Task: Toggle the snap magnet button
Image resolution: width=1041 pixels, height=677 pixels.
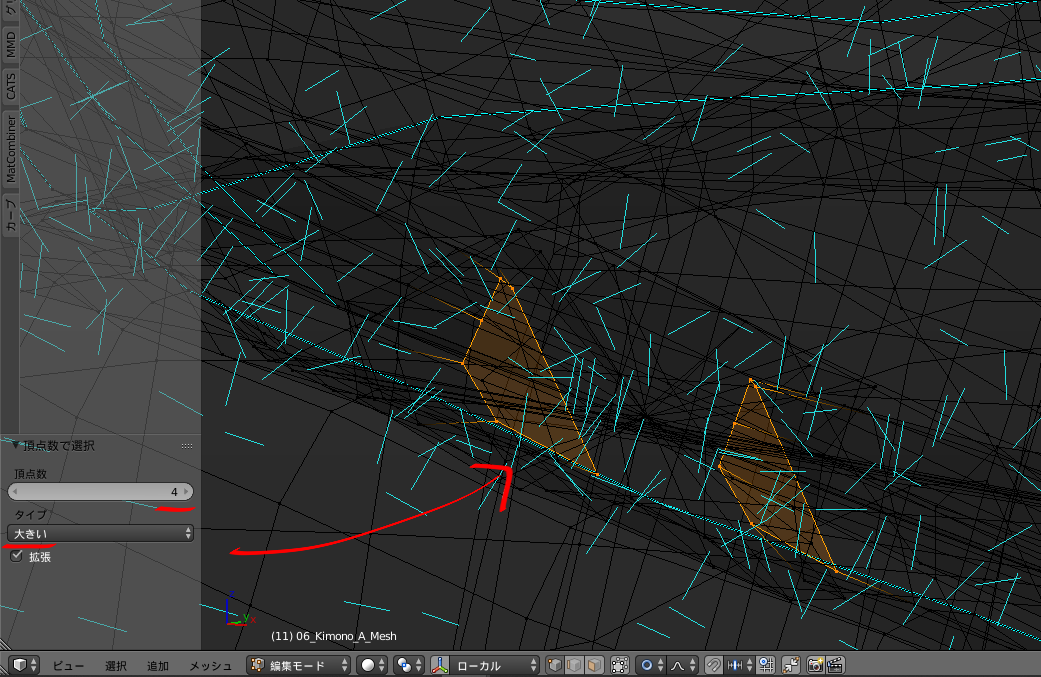Action: (x=714, y=665)
